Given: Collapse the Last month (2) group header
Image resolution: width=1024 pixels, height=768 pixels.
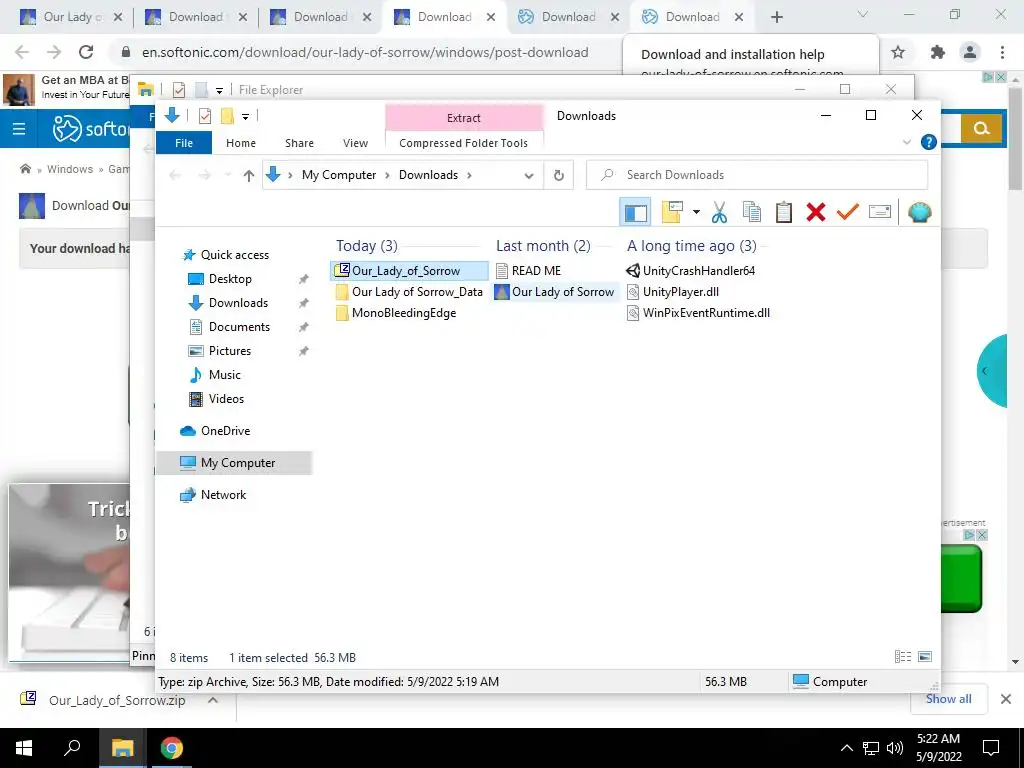Looking at the screenshot, I should tap(543, 246).
